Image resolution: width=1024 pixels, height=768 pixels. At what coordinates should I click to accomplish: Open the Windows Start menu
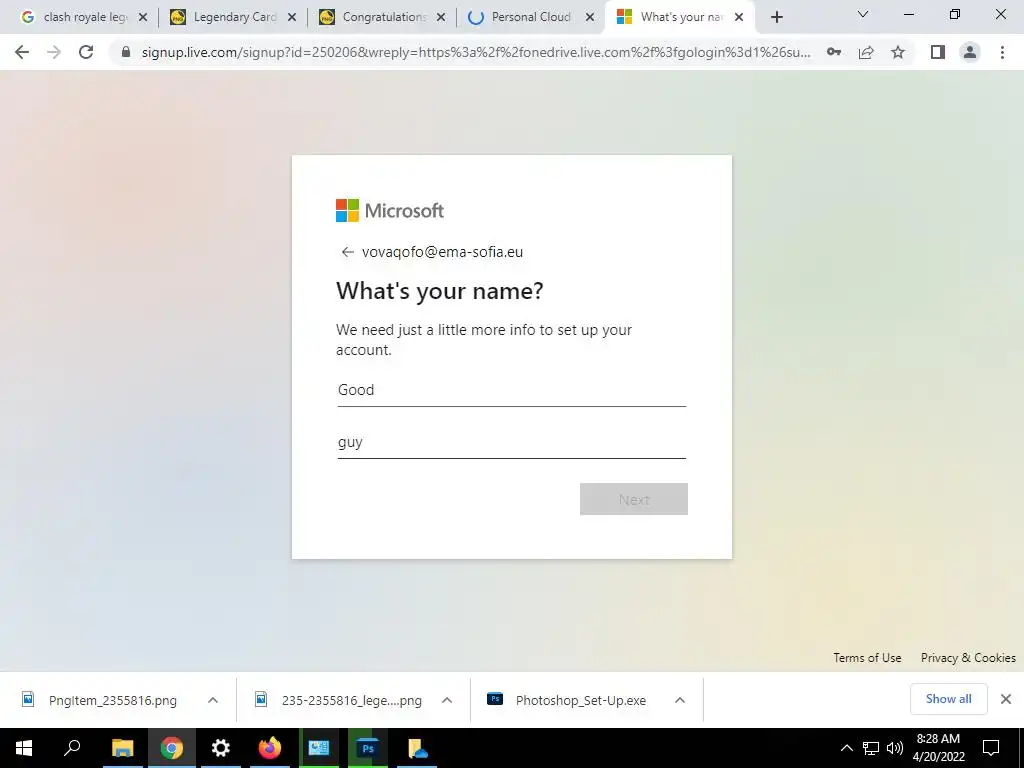click(24, 748)
